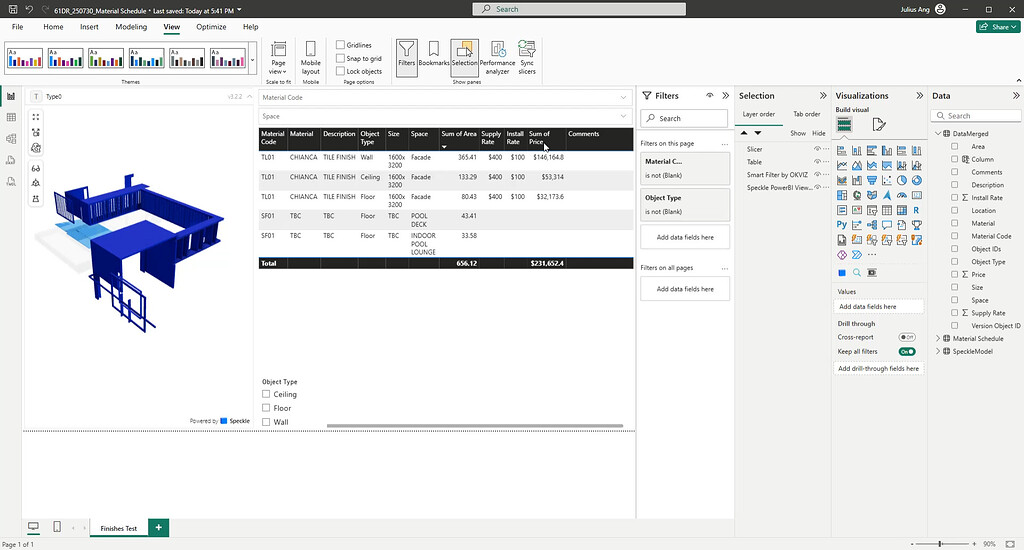This screenshot has height=550, width=1024.
Task: Open the Material Code slicer dropdown
Action: 623,97
